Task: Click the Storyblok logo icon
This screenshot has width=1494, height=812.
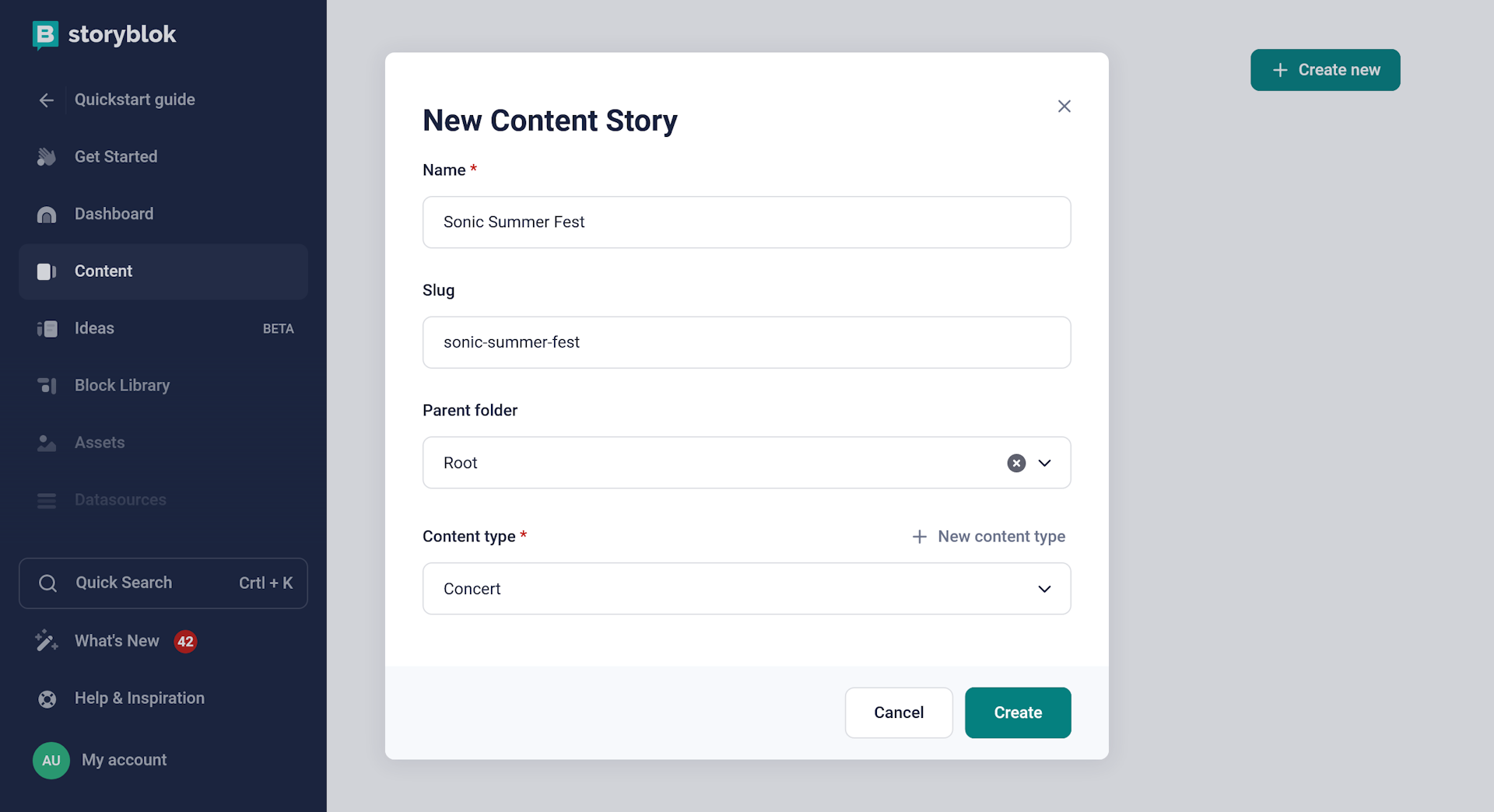Action: [x=45, y=34]
